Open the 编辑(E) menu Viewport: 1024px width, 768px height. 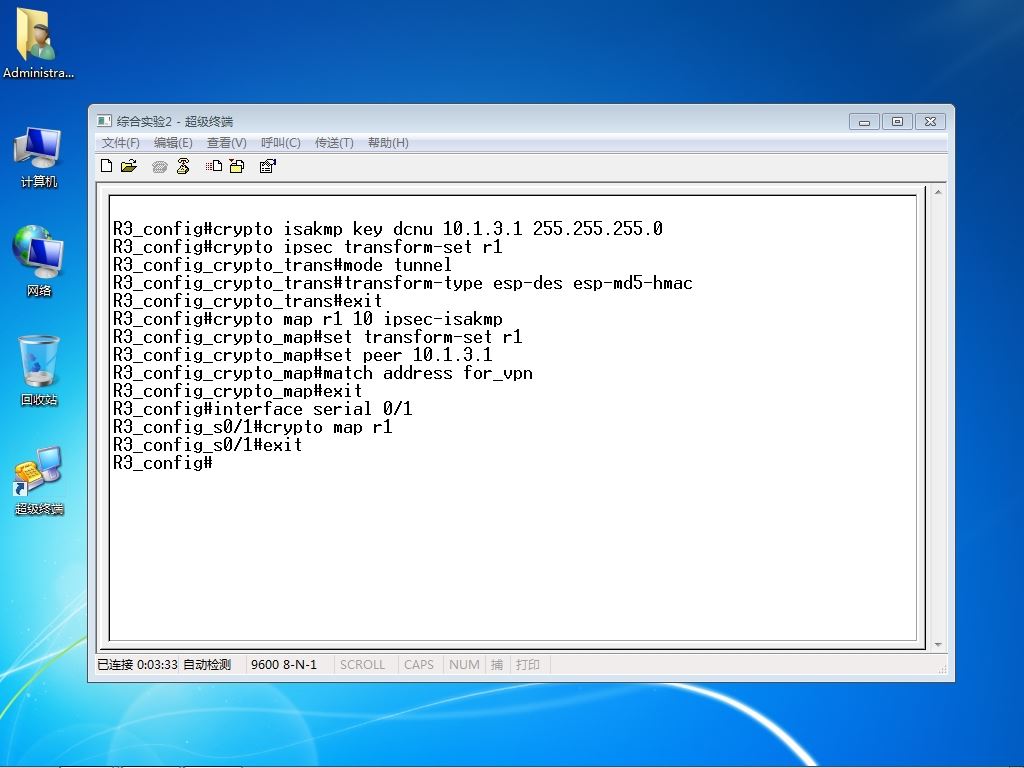(173, 142)
